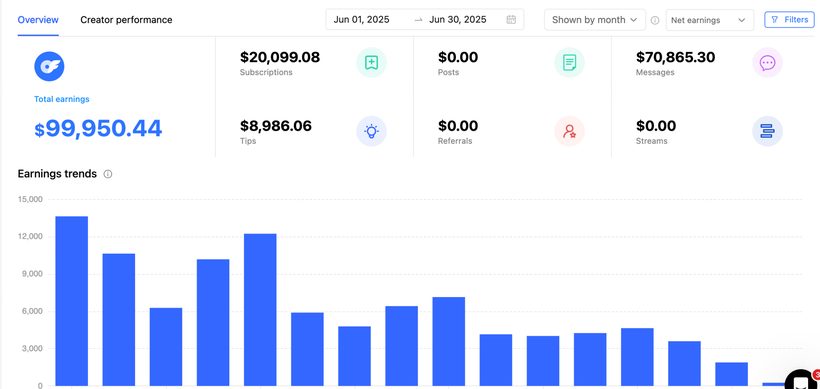Click the Referrals person icon
Viewport: 820px width, 389px height.
tap(570, 131)
